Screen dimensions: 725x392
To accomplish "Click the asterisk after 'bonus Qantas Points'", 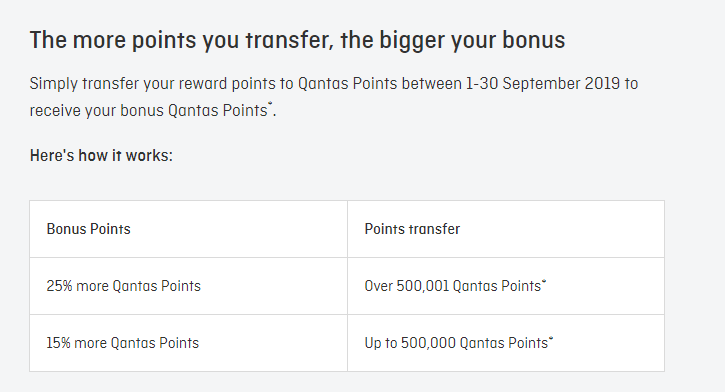I will (270, 104).
